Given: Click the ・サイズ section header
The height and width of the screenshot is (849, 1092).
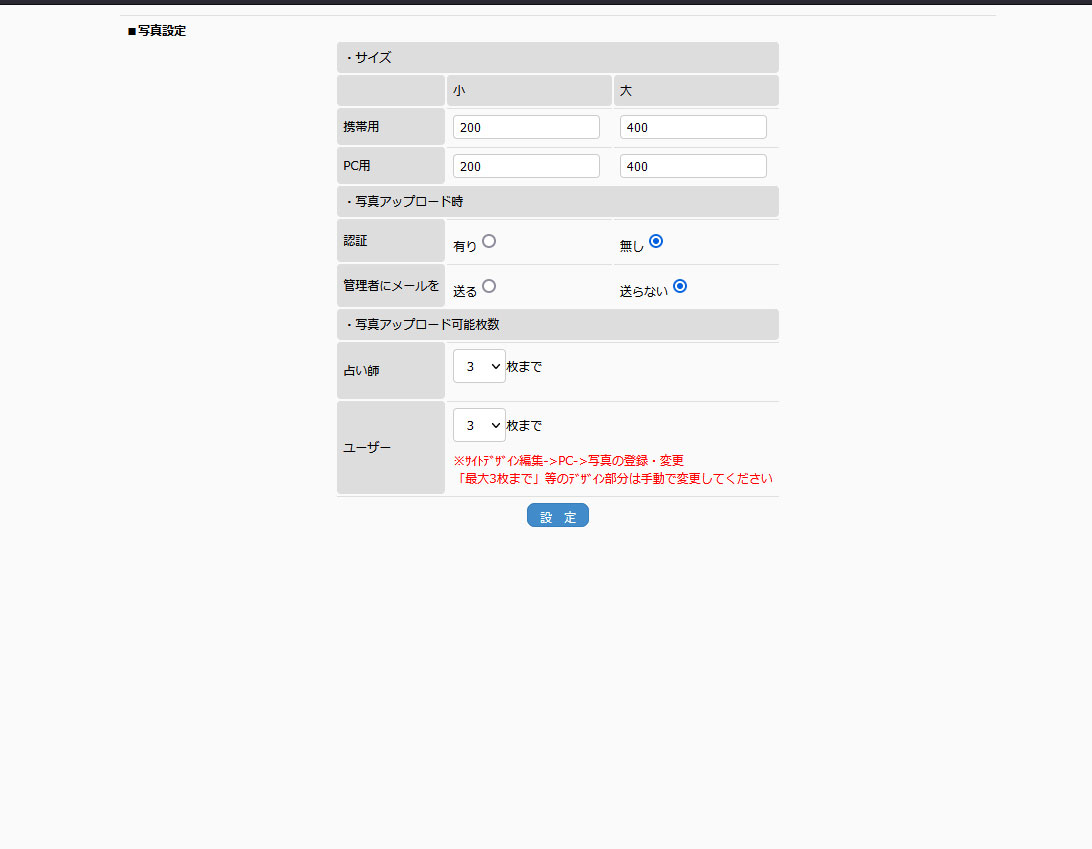Looking at the screenshot, I should click(x=557, y=58).
